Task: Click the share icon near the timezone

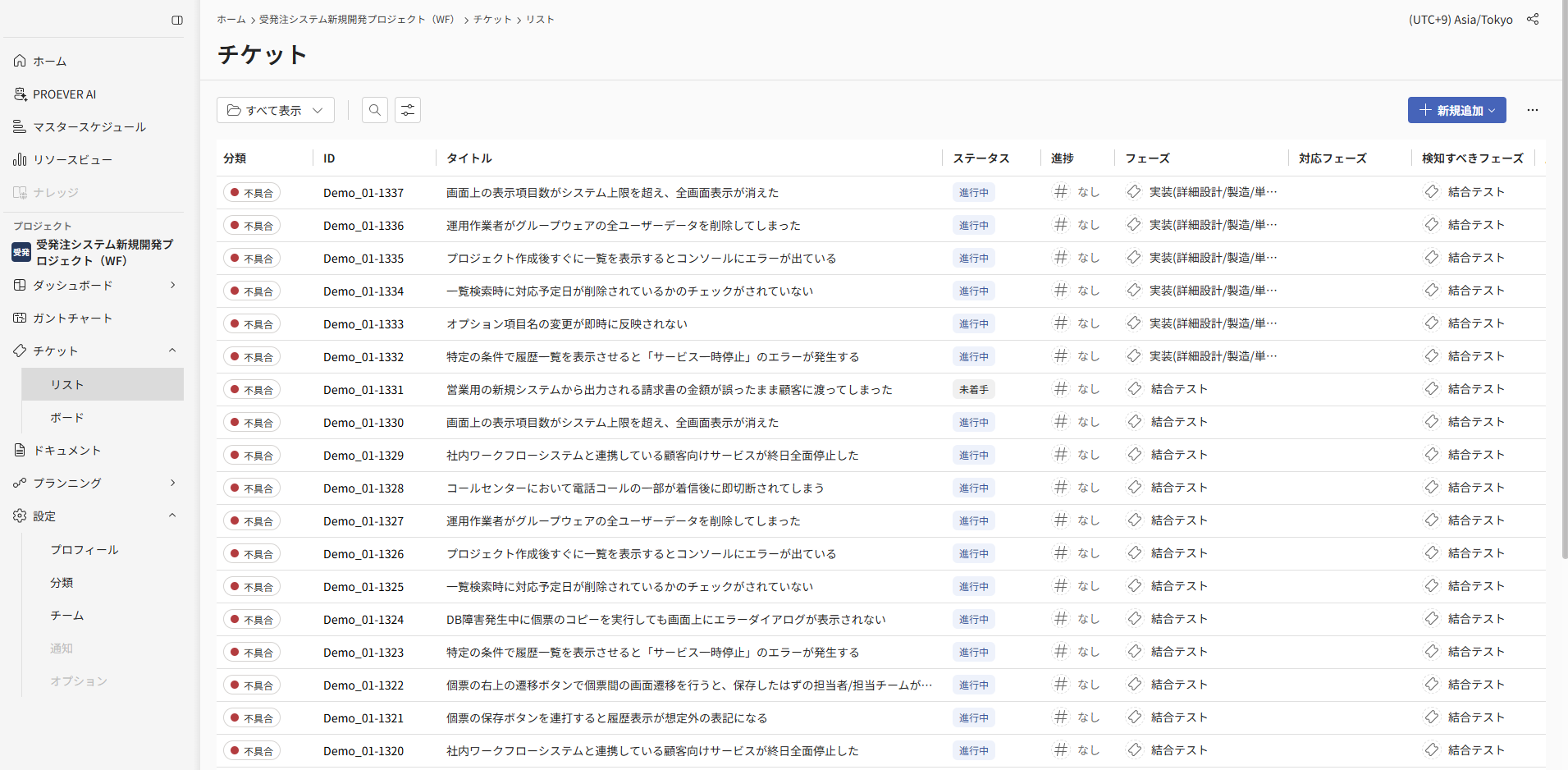Action: pyautogui.click(x=1532, y=20)
